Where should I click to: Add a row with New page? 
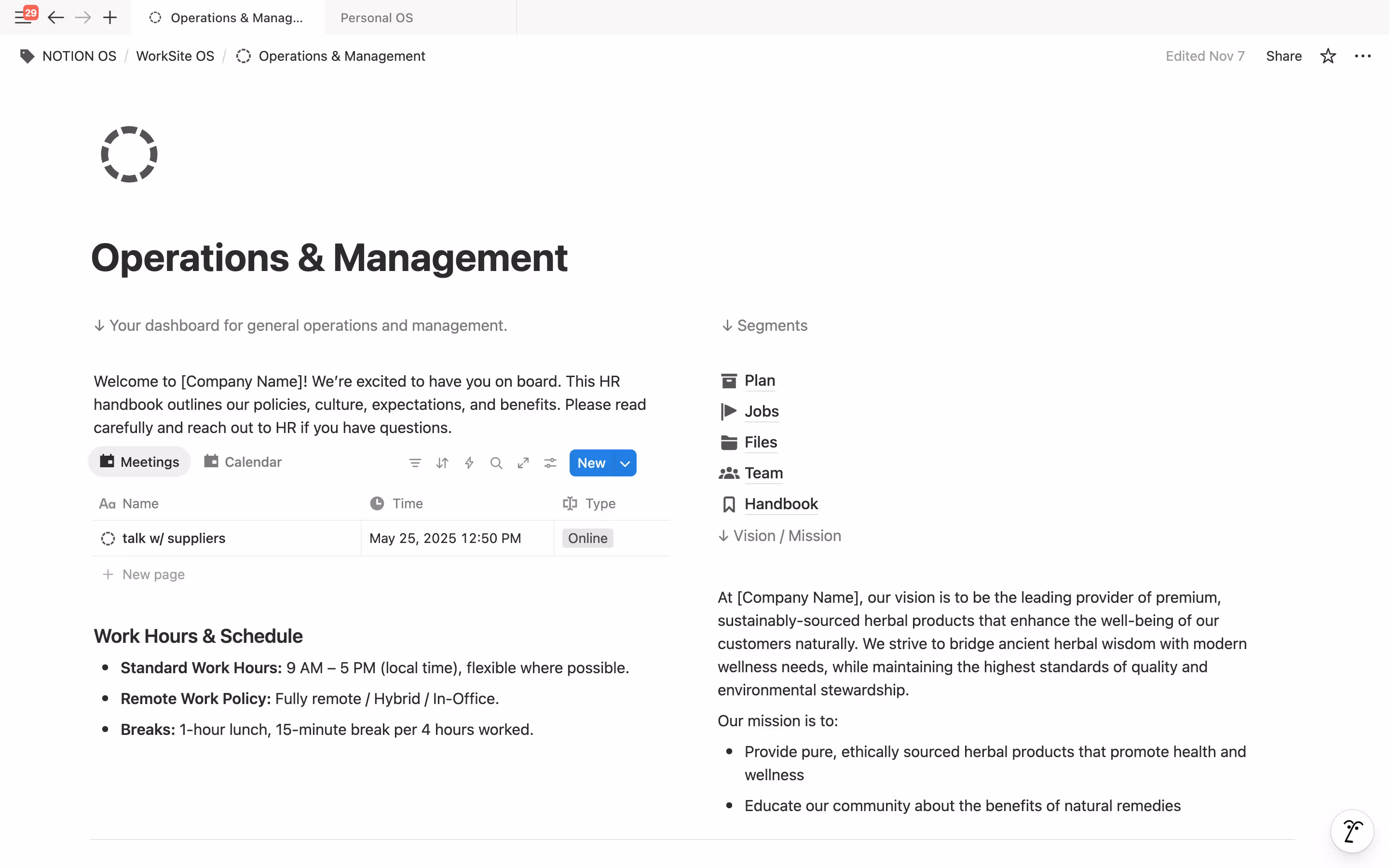(x=153, y=574)
